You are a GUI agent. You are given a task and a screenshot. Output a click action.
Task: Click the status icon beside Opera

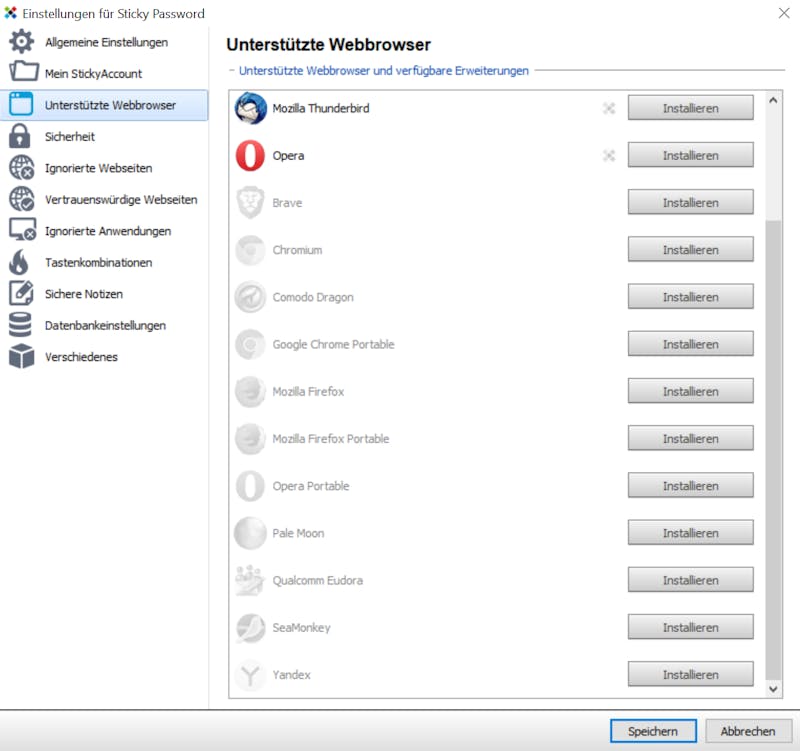click(609, 156)
